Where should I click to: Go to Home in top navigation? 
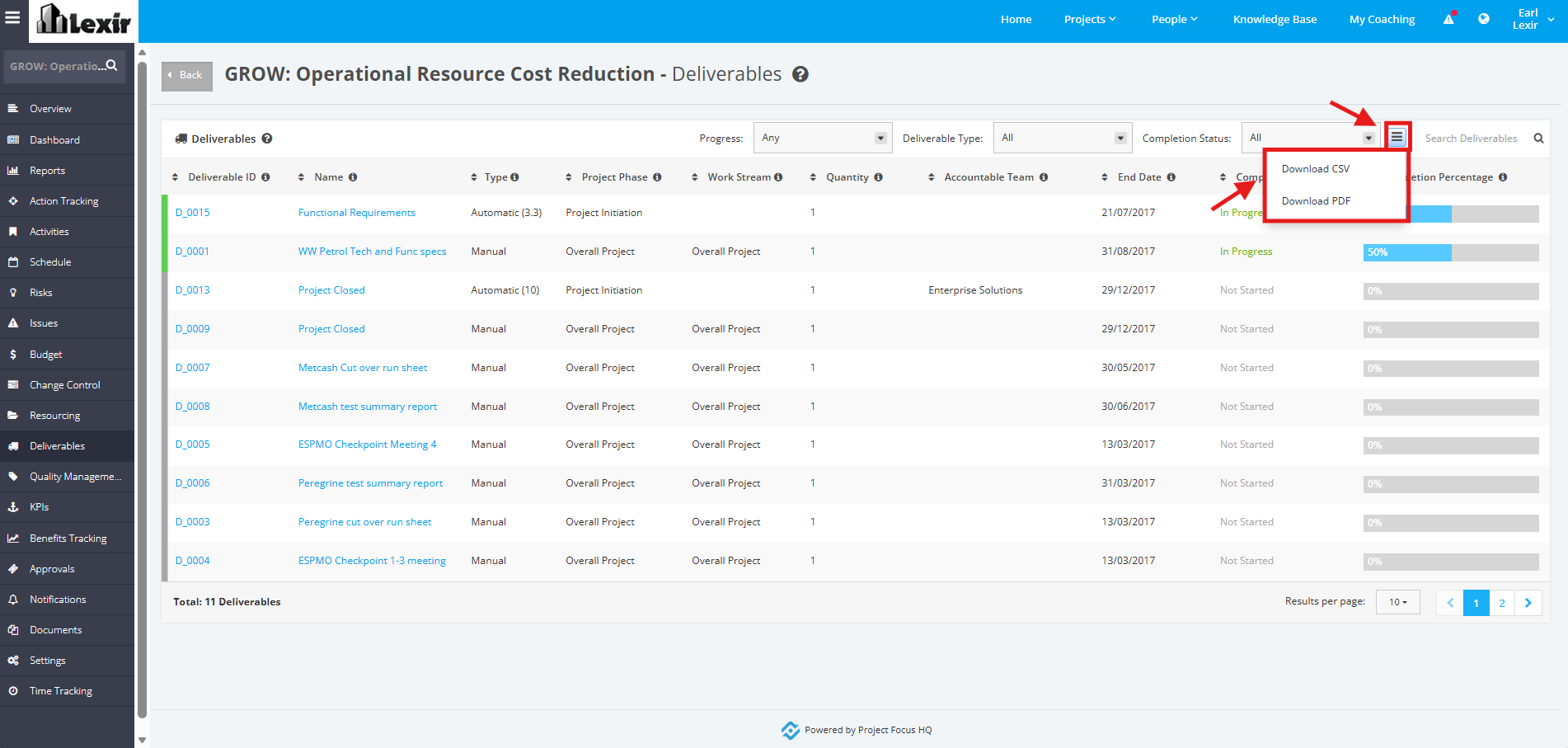coord(1016,19)
